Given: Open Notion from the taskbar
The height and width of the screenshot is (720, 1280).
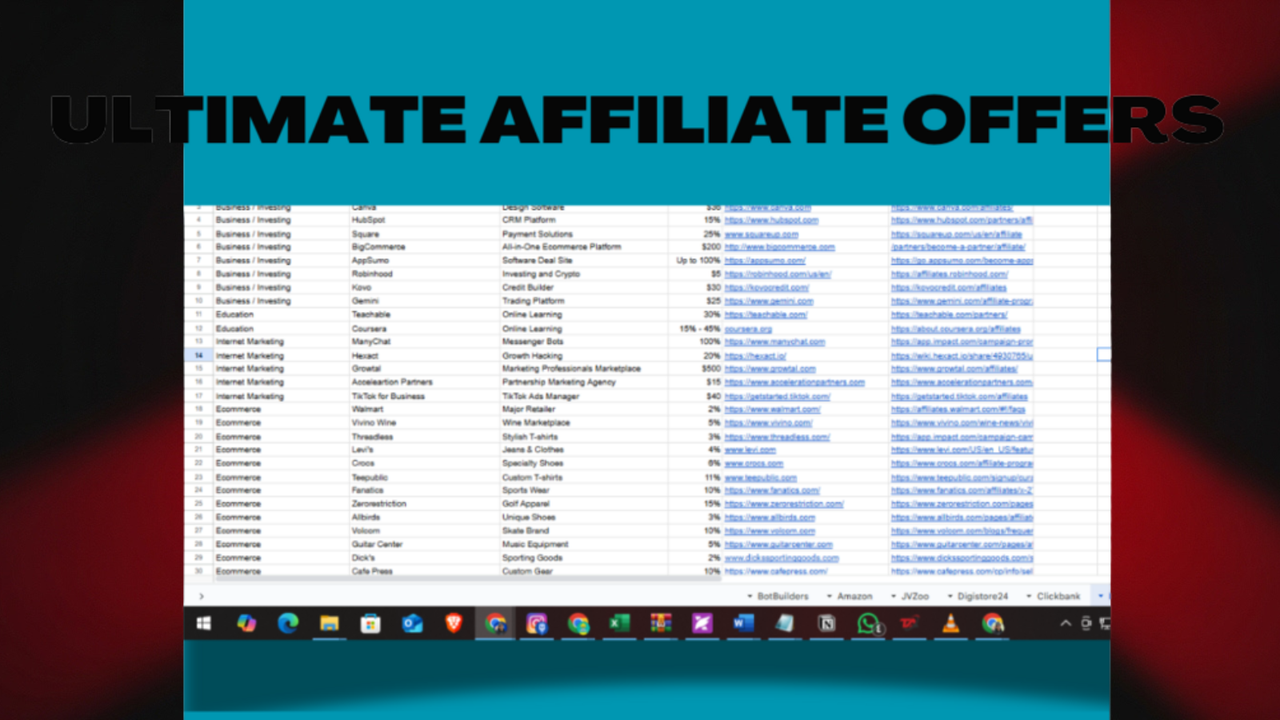Looking at the screenshot, I should pyautogui.click(x=826, y=624).
